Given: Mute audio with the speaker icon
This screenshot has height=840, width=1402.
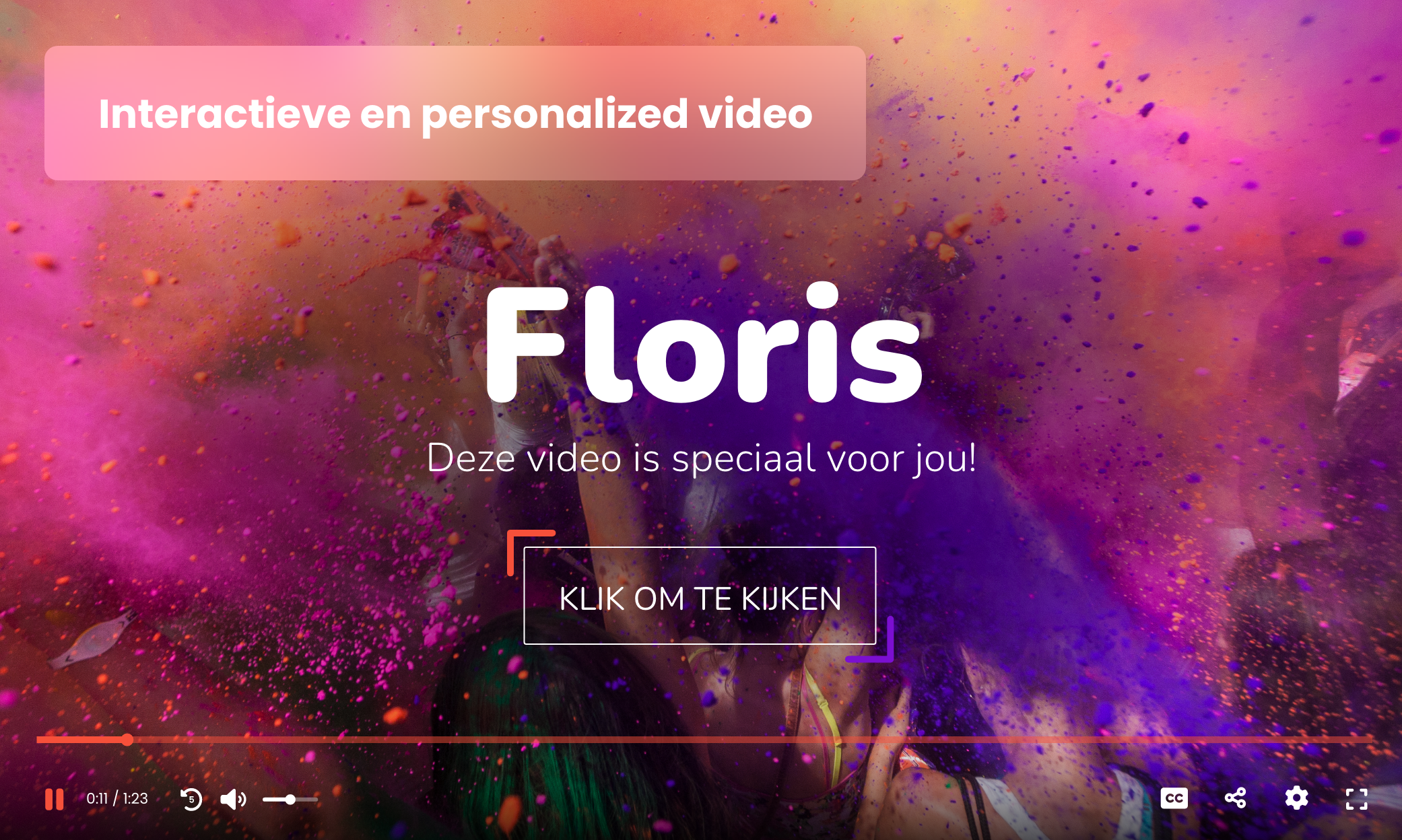Looking at the screenshot, I should point(233,799).
